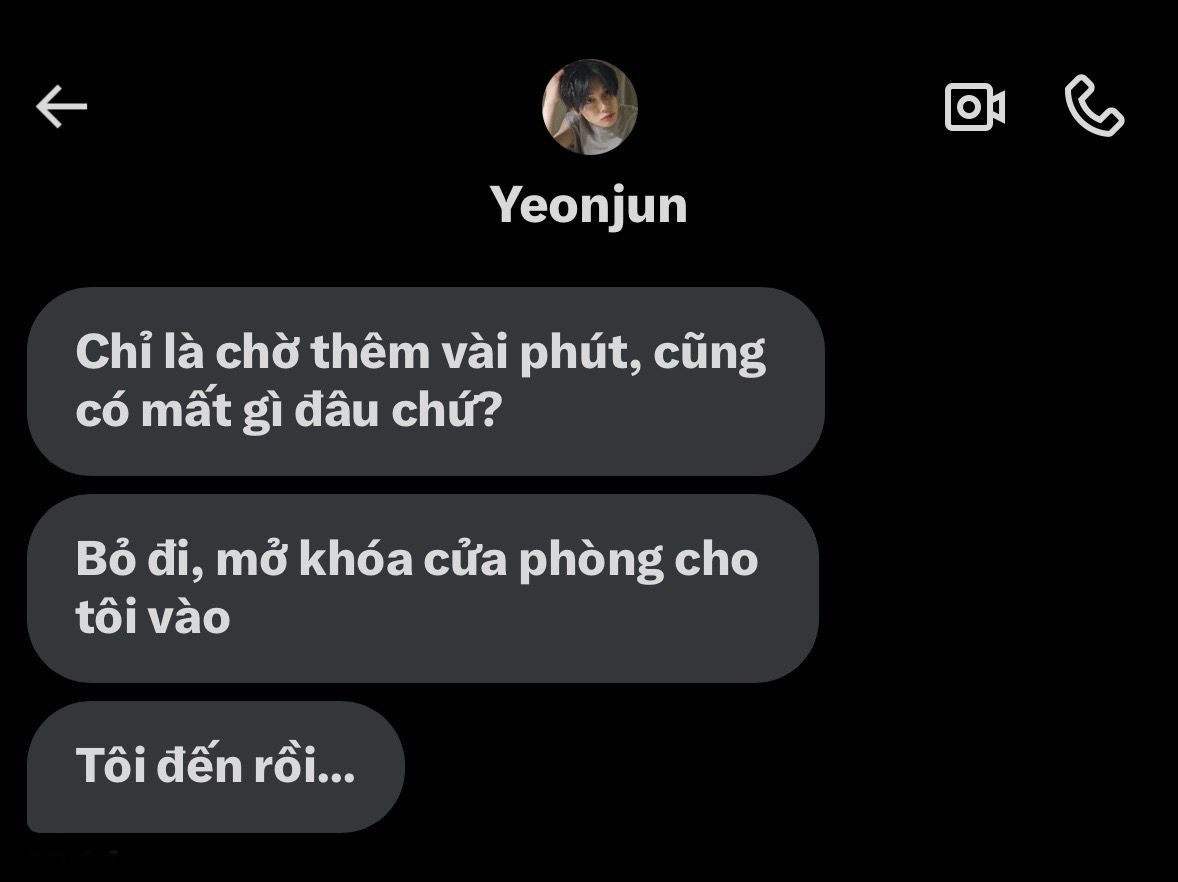This screenshot has height=882, width=1178.
Task: Select the message "Bỏ đi, mở khóa cửa"
Action: click(423, 588)
